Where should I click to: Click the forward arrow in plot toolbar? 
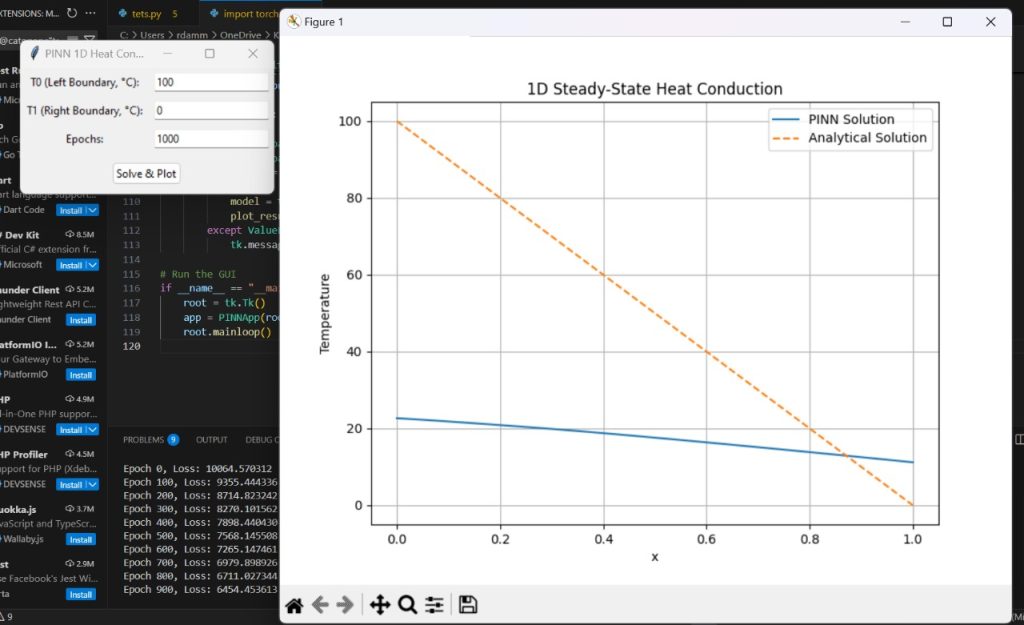point(345,605)
